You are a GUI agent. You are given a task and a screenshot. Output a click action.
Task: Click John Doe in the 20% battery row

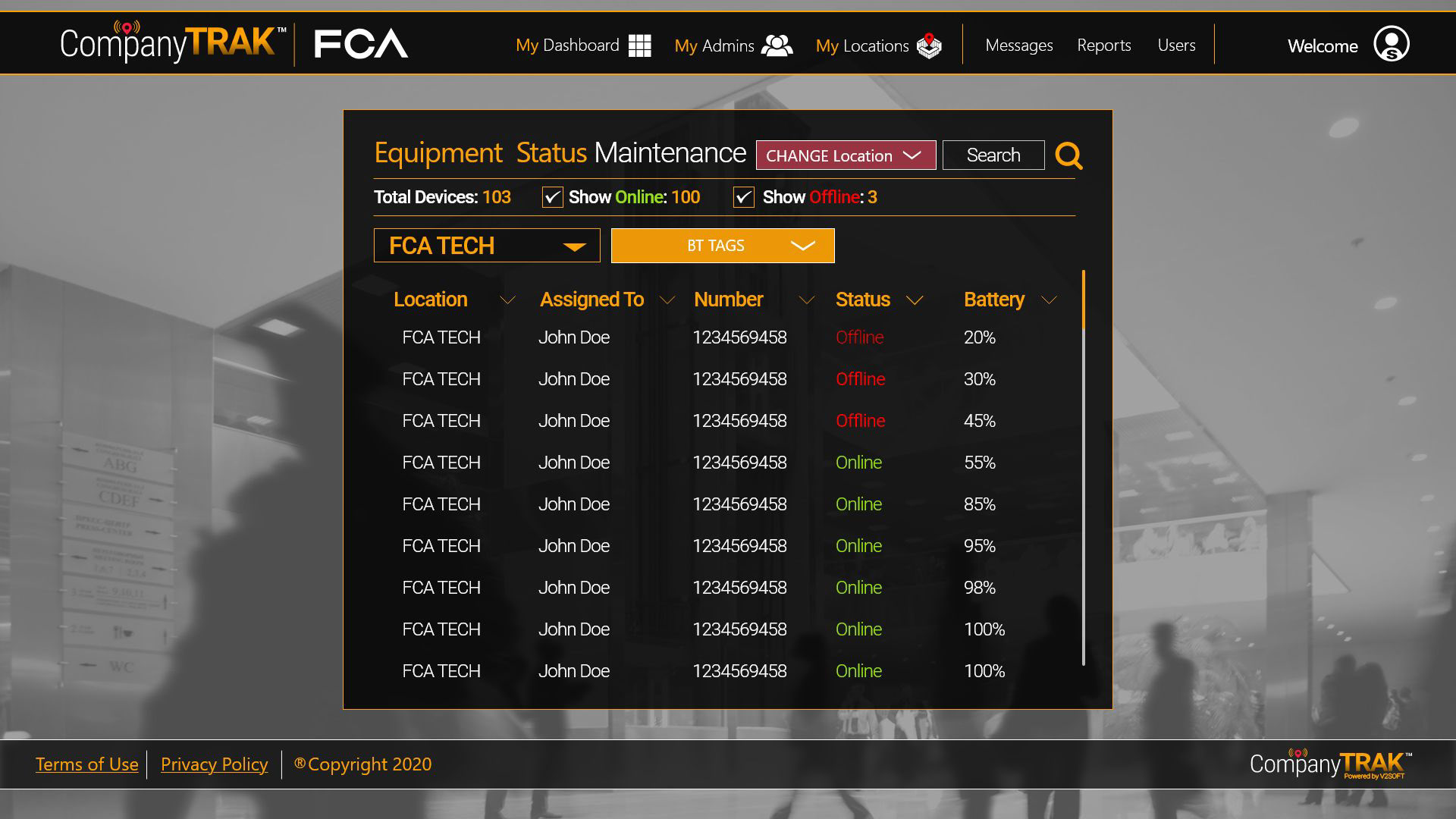coord(574,337)
